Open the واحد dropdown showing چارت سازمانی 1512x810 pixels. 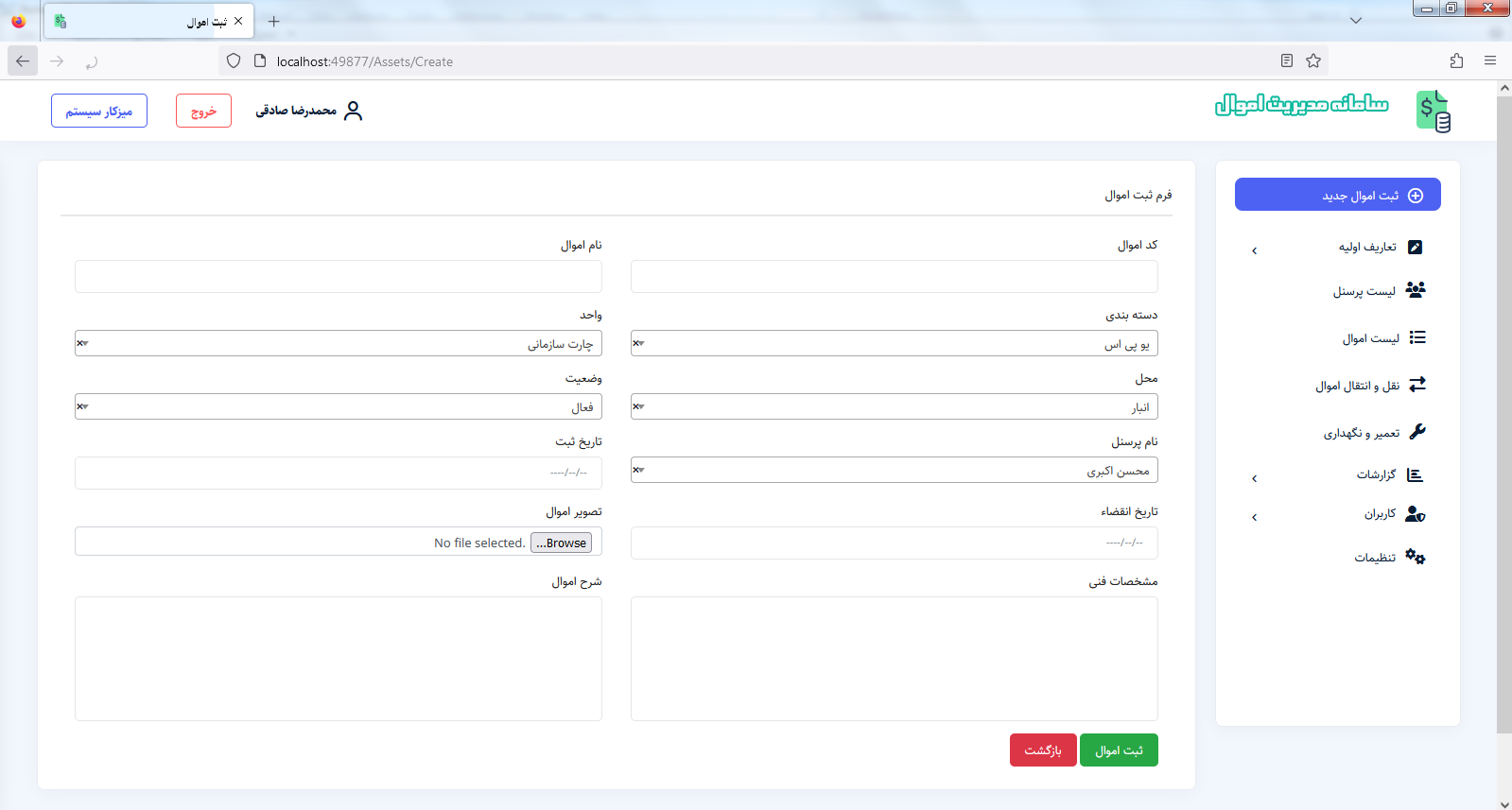[338, 344]
